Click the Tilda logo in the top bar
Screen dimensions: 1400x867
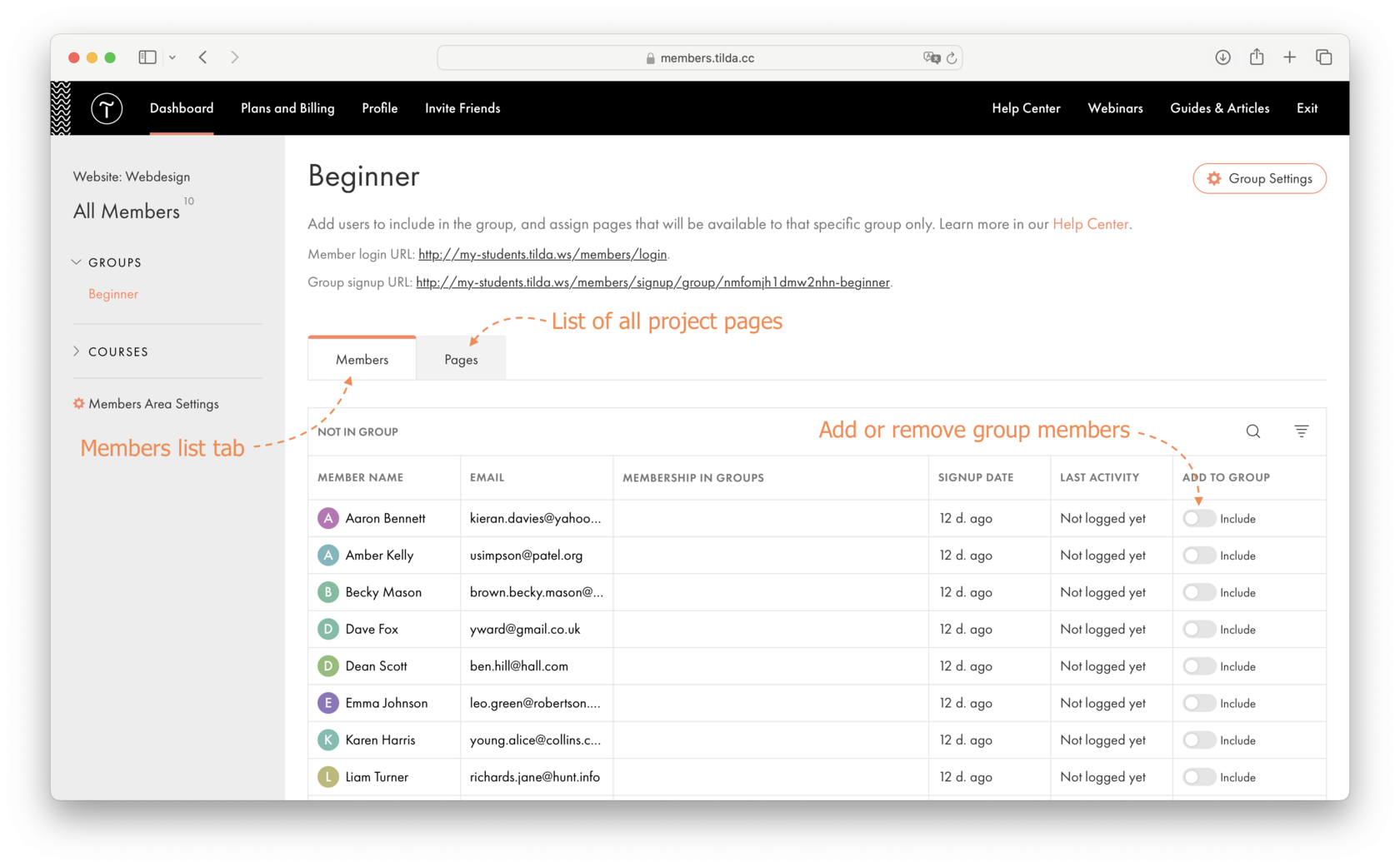[x=107, y=108]
